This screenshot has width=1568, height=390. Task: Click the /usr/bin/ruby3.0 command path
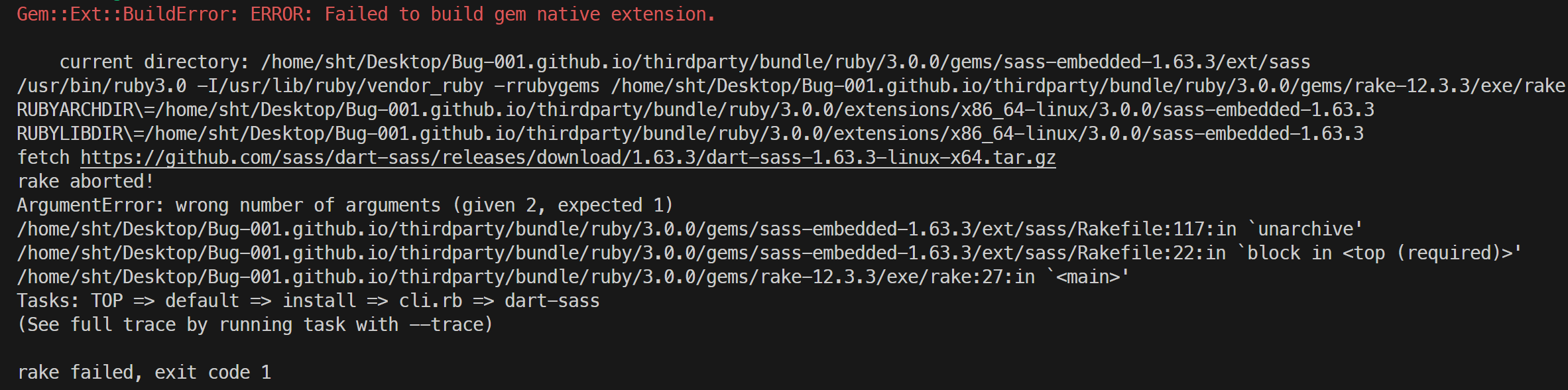(101, 86)
